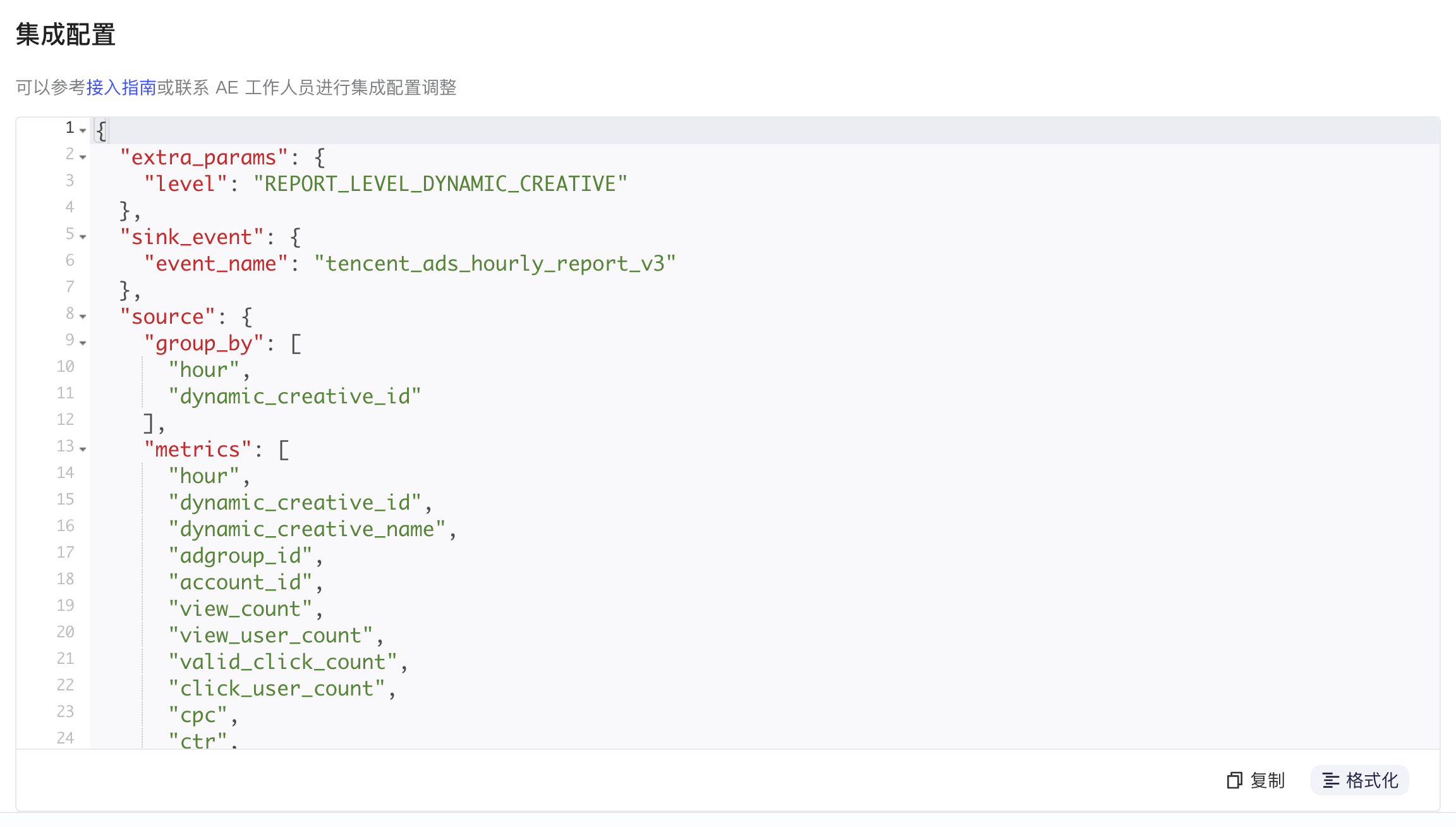
Task: Click the "event_name" key text
Action: 216,264
